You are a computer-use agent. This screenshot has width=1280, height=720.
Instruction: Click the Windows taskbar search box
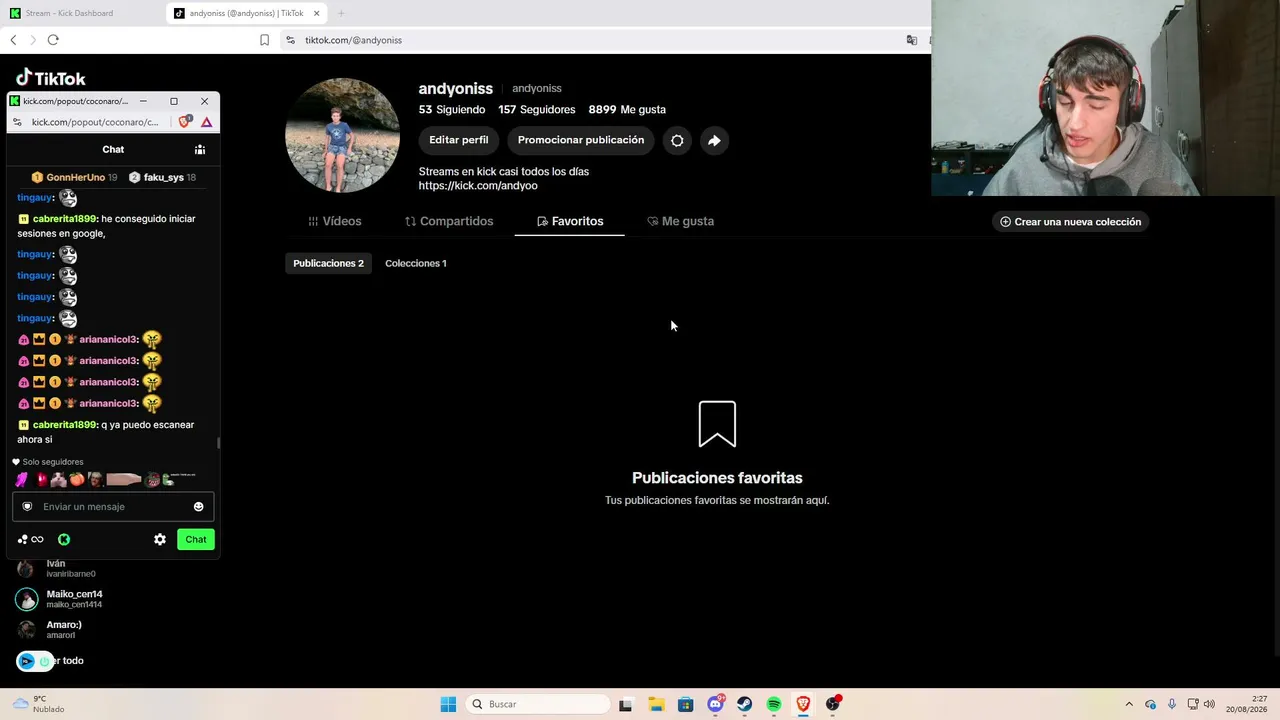click(538, 704)
